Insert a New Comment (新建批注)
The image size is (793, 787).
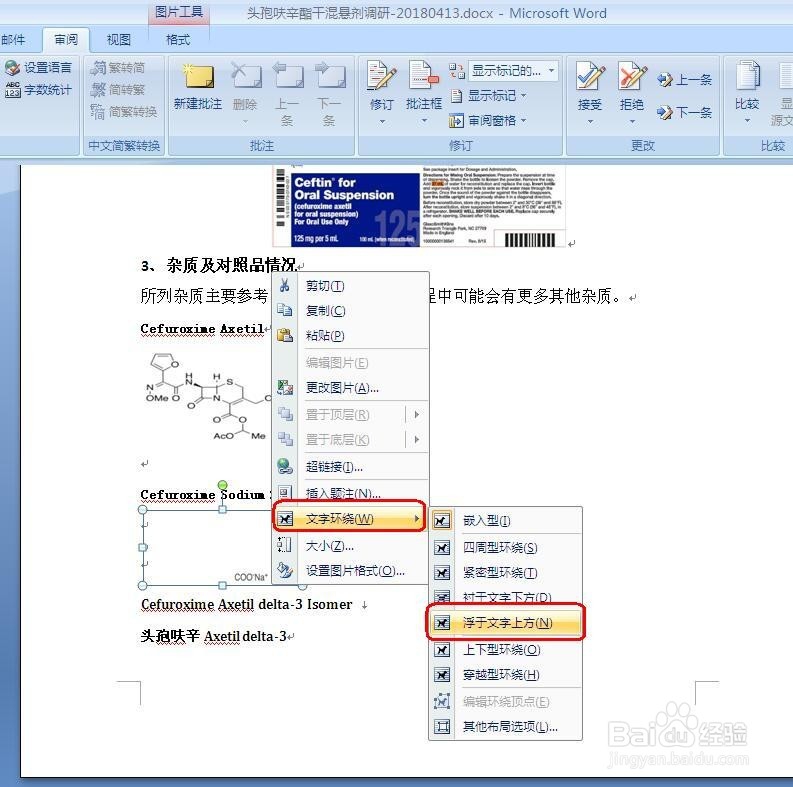(x=198, y=87)
